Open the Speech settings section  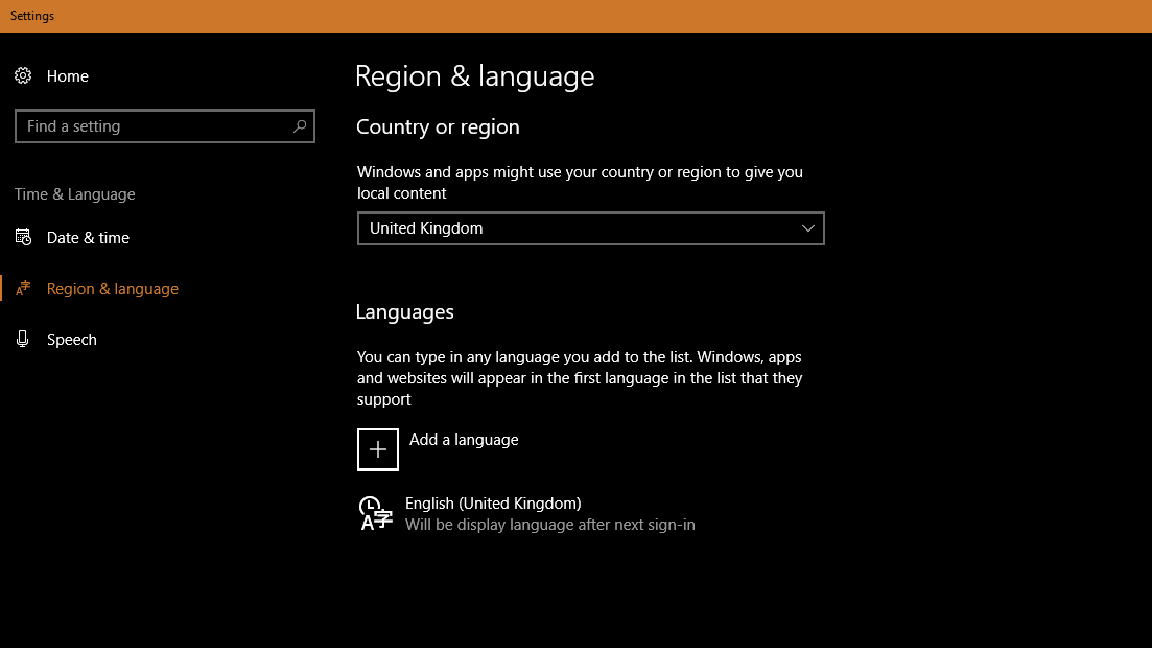(x=71, y=339)
